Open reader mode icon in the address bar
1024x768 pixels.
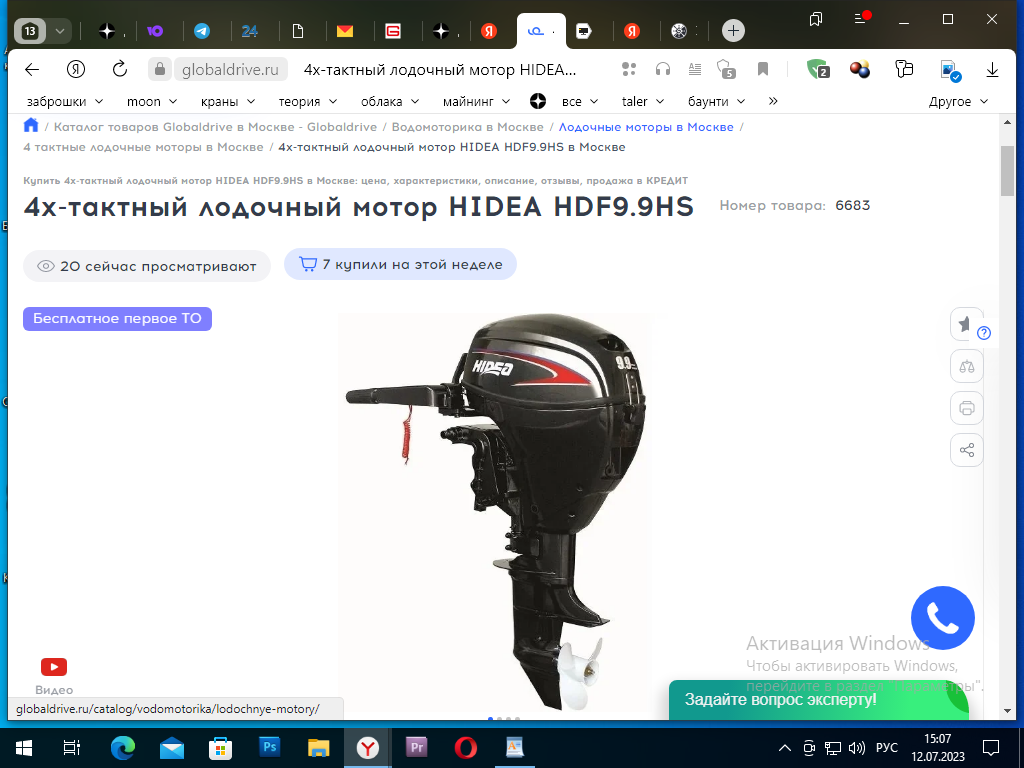pyautogui.click(x=695, y=69)
